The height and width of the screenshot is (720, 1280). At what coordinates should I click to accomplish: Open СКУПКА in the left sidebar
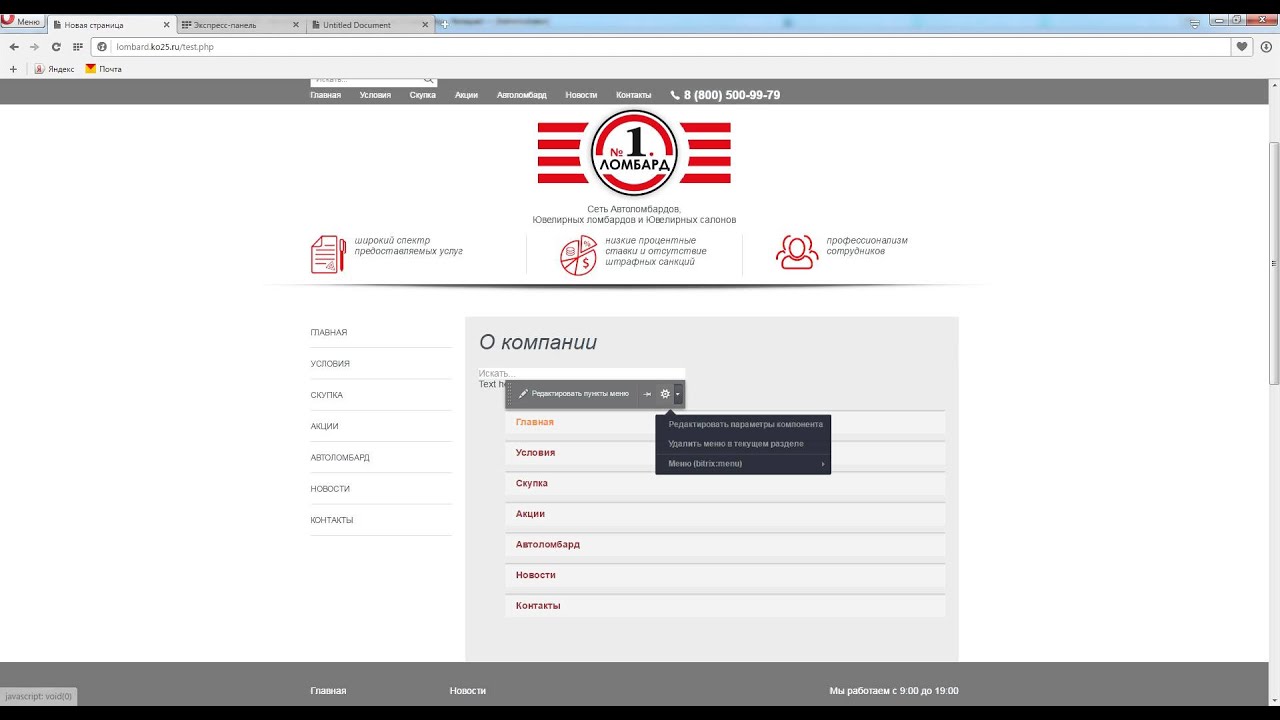pos(327,395)
